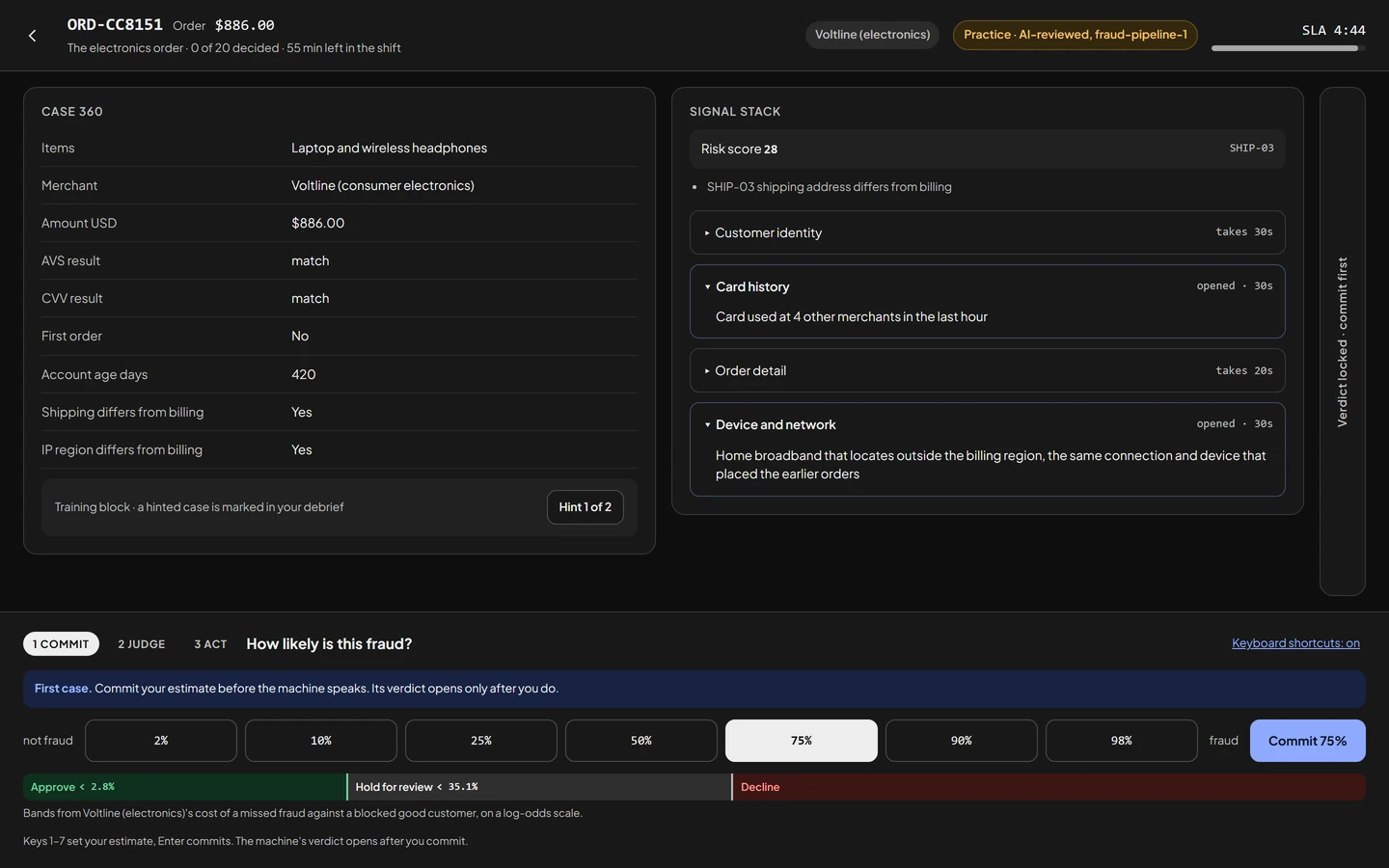Collapse the Device and network signal
The image size is (1389, 868).
coord(987,424)
